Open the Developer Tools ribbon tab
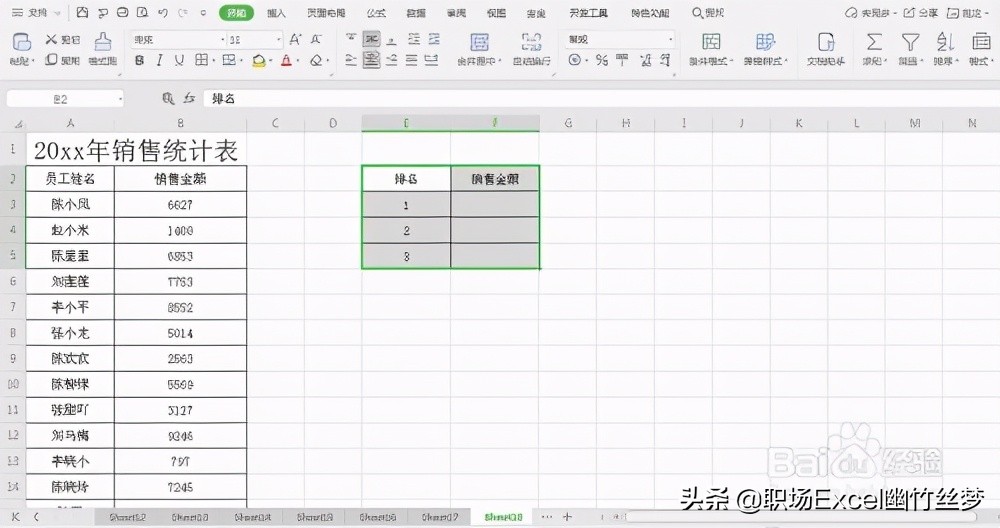 coord(588,13)
